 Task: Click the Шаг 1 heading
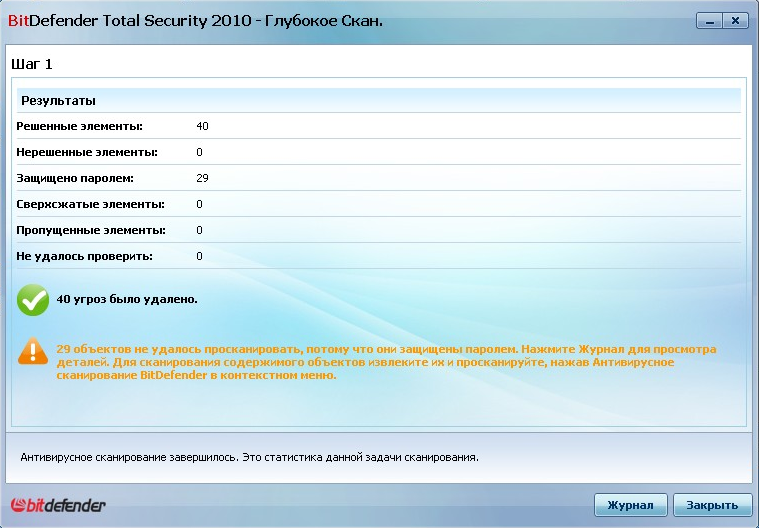click(x=32, y=64)
